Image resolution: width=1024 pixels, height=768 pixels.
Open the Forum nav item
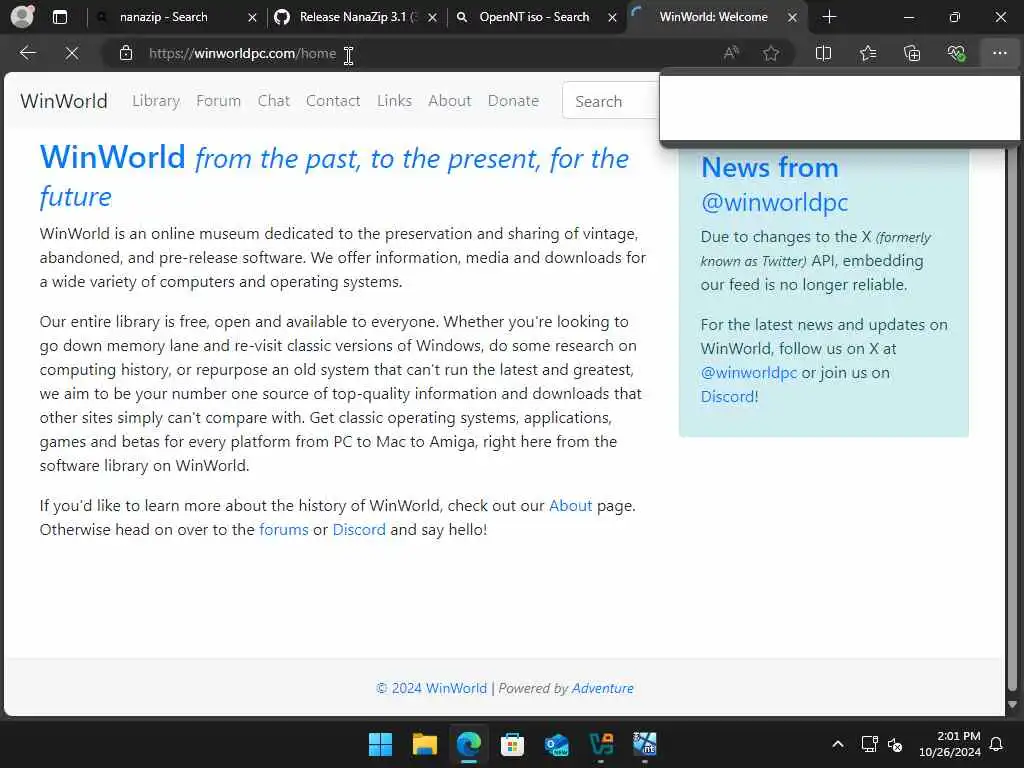tap(218, 101)
